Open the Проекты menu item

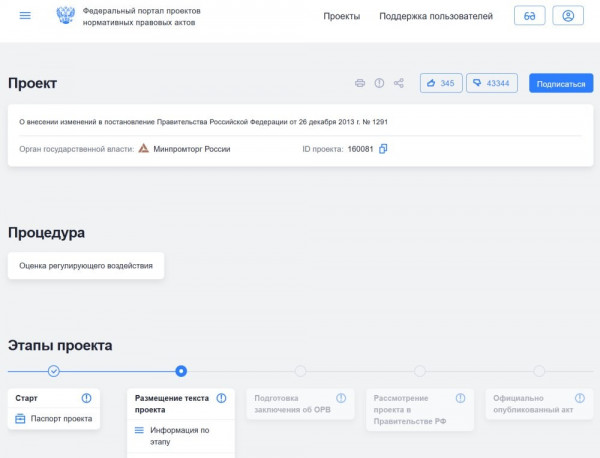tap(342, 16)
